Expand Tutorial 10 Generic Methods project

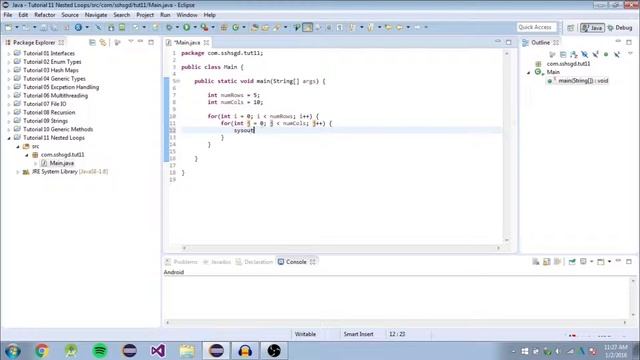[9, 129]
